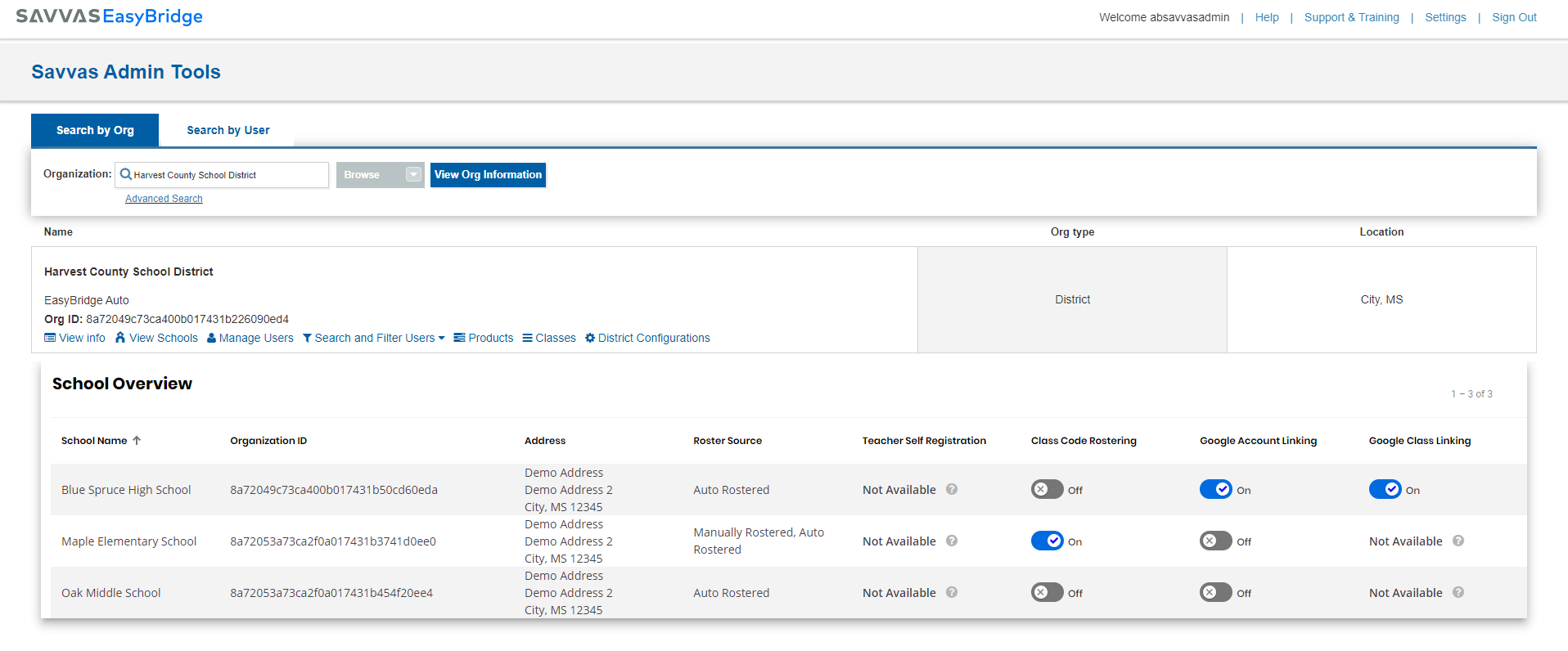Open Settings in header
The height and width of the screenshot is (651, 1568).
[x=1445, y=17]
